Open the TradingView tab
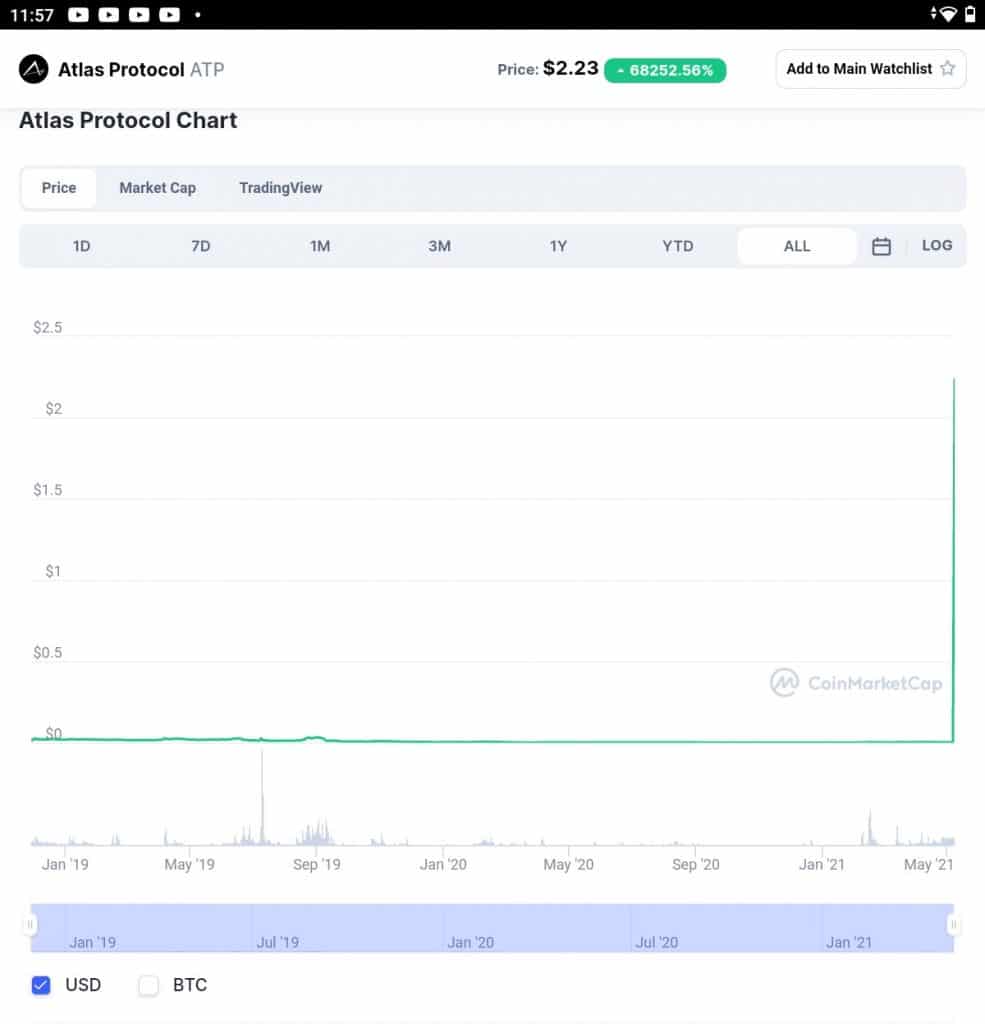 (280, 188)
